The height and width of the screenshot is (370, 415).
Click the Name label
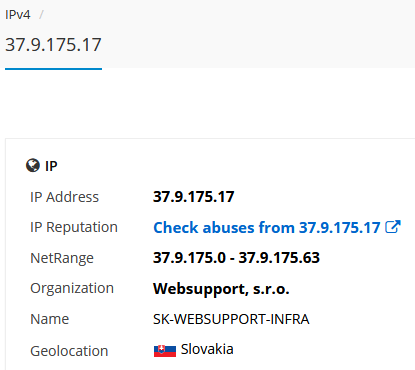[x=50, y=319]
